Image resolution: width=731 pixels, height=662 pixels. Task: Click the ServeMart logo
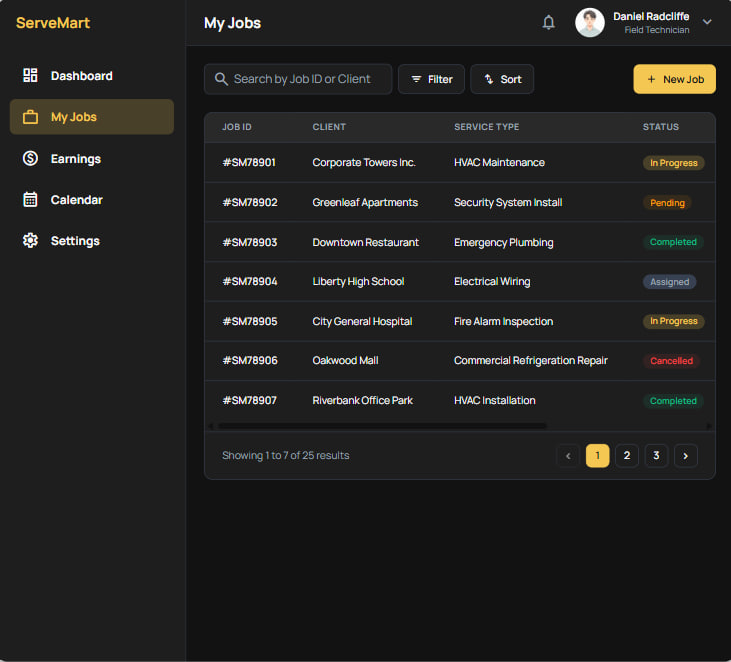[x=53, y=23]
